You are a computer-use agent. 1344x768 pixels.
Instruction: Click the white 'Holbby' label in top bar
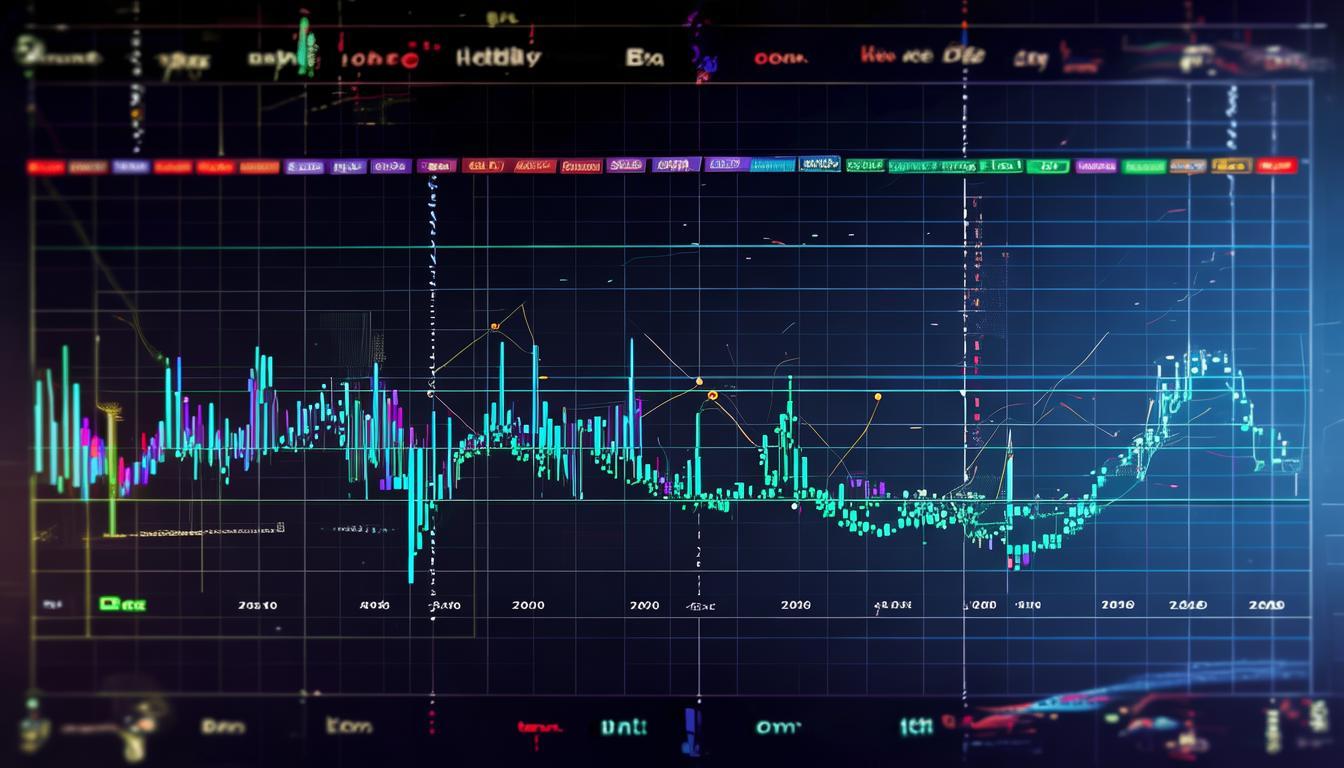pos(498,58)
